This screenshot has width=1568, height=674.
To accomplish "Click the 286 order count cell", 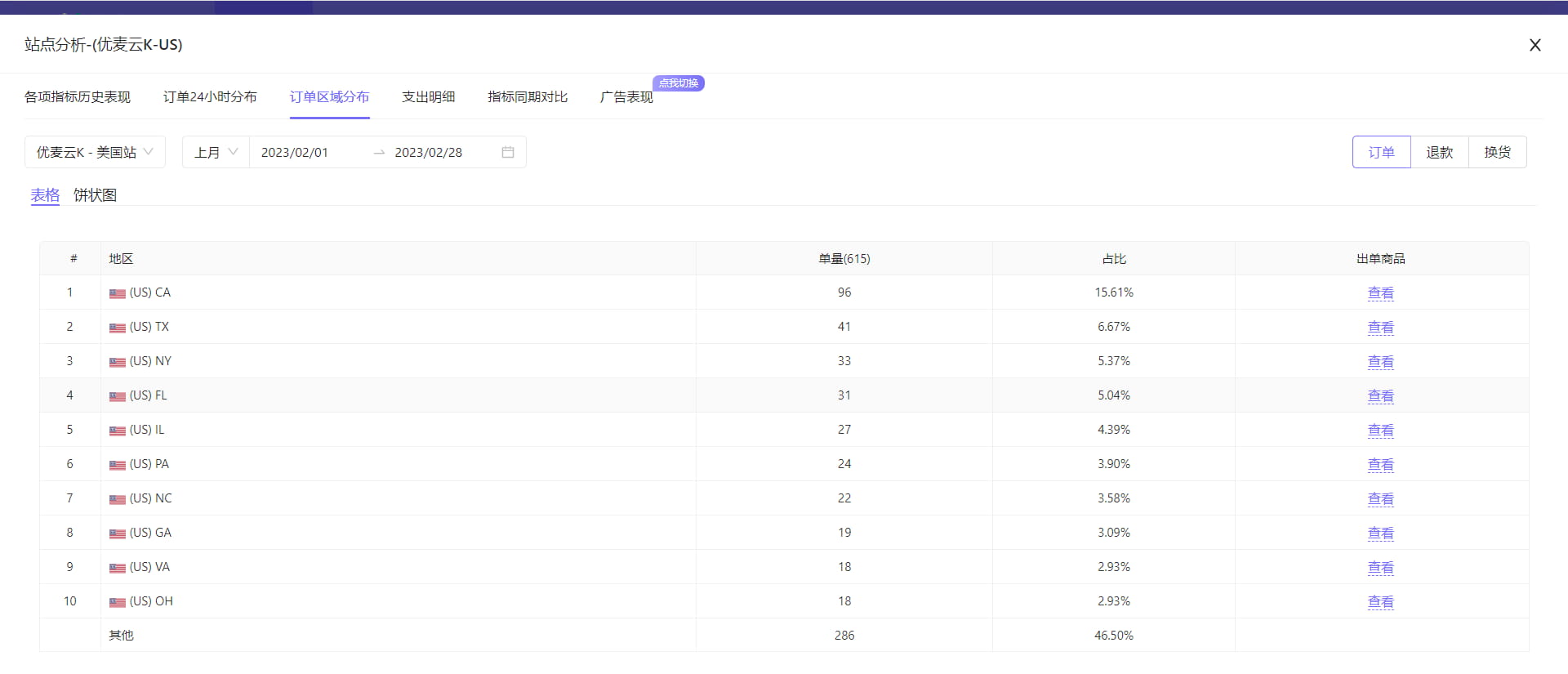I will tap(844, 636).
